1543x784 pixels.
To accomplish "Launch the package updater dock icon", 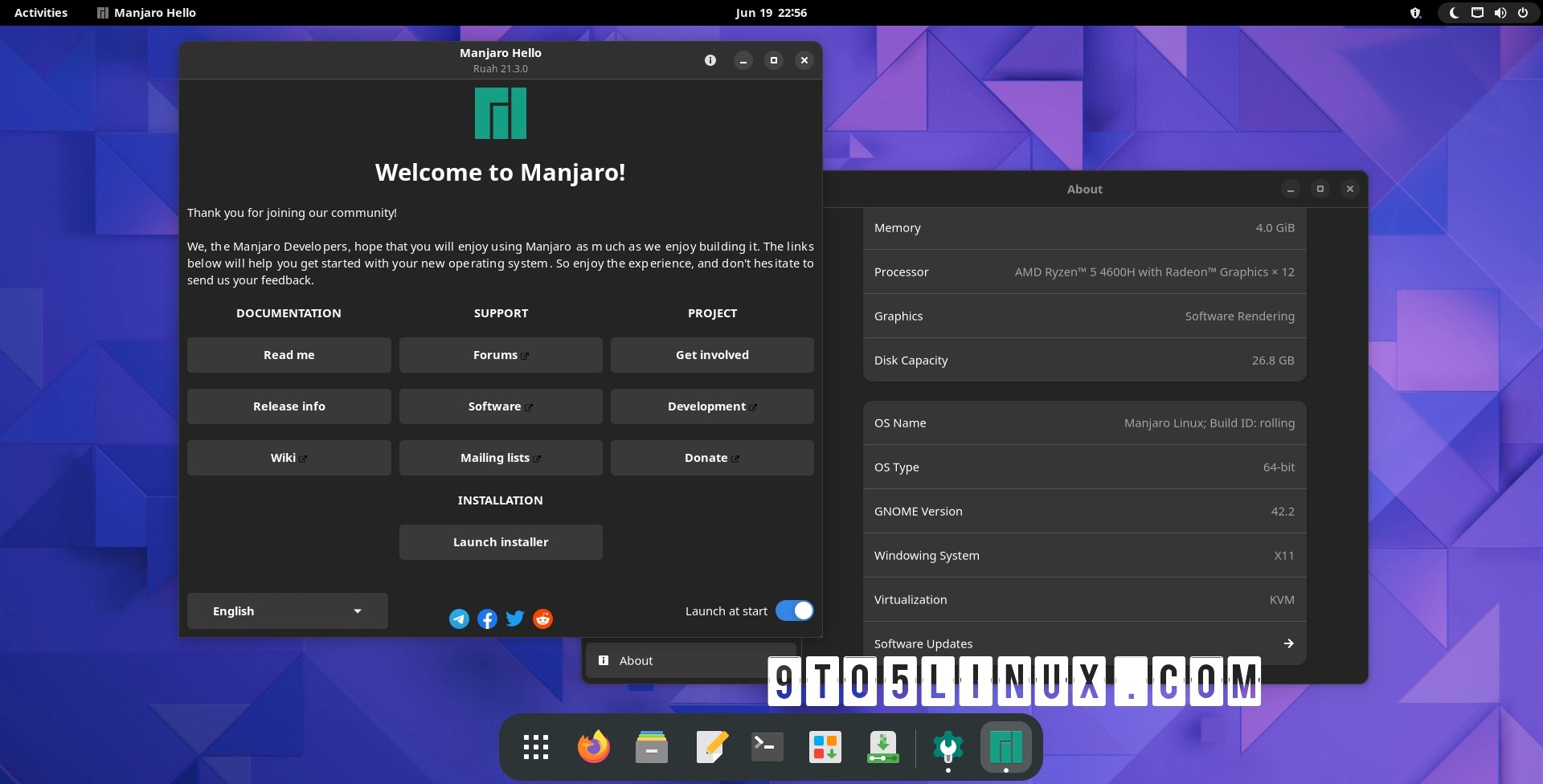I will 882,747.
